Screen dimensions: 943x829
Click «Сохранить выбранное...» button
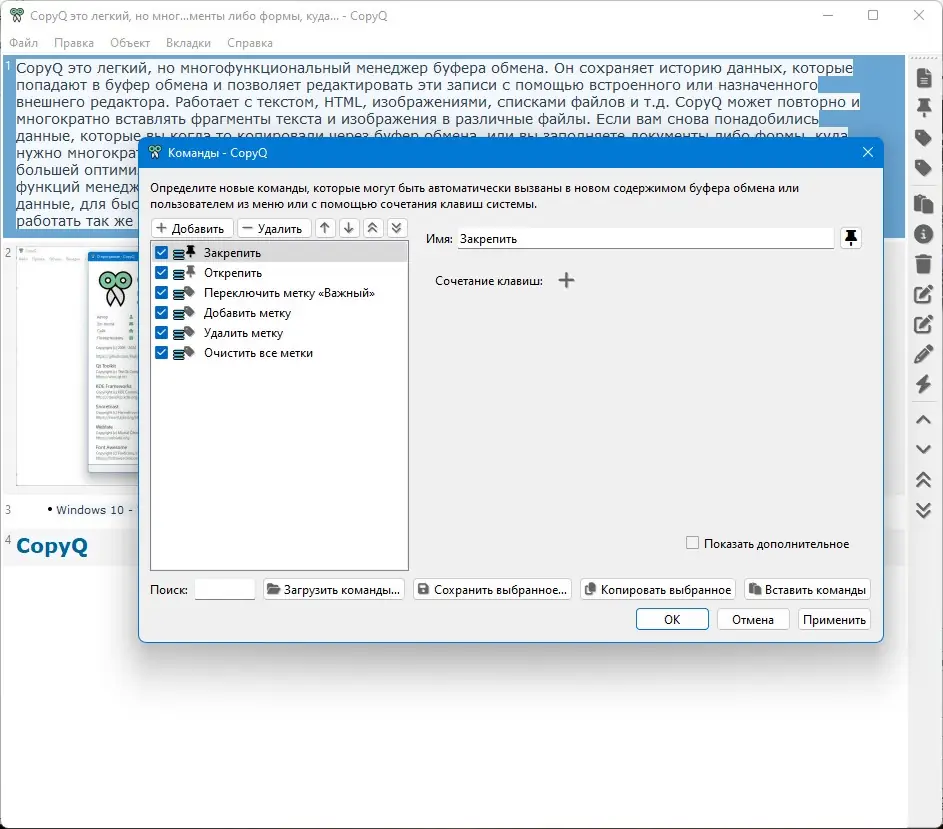point(493,590)
